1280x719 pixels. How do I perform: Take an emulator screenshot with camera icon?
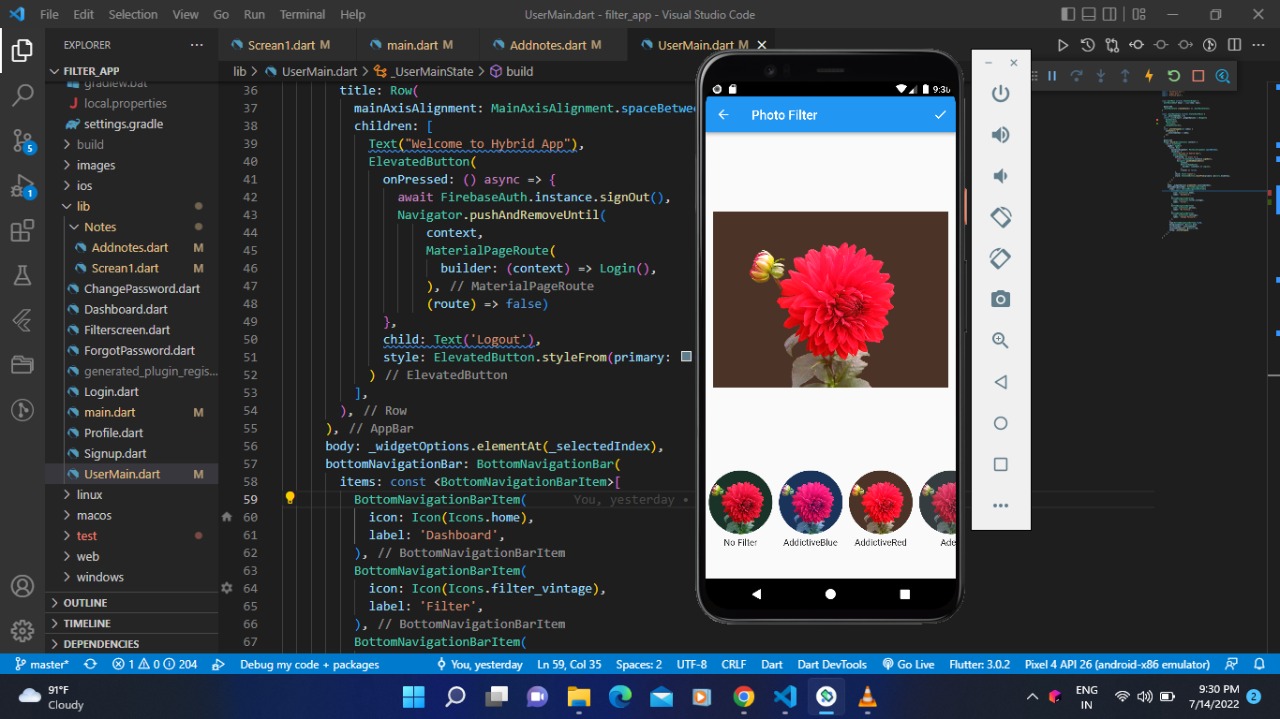tap(1000, 299)
